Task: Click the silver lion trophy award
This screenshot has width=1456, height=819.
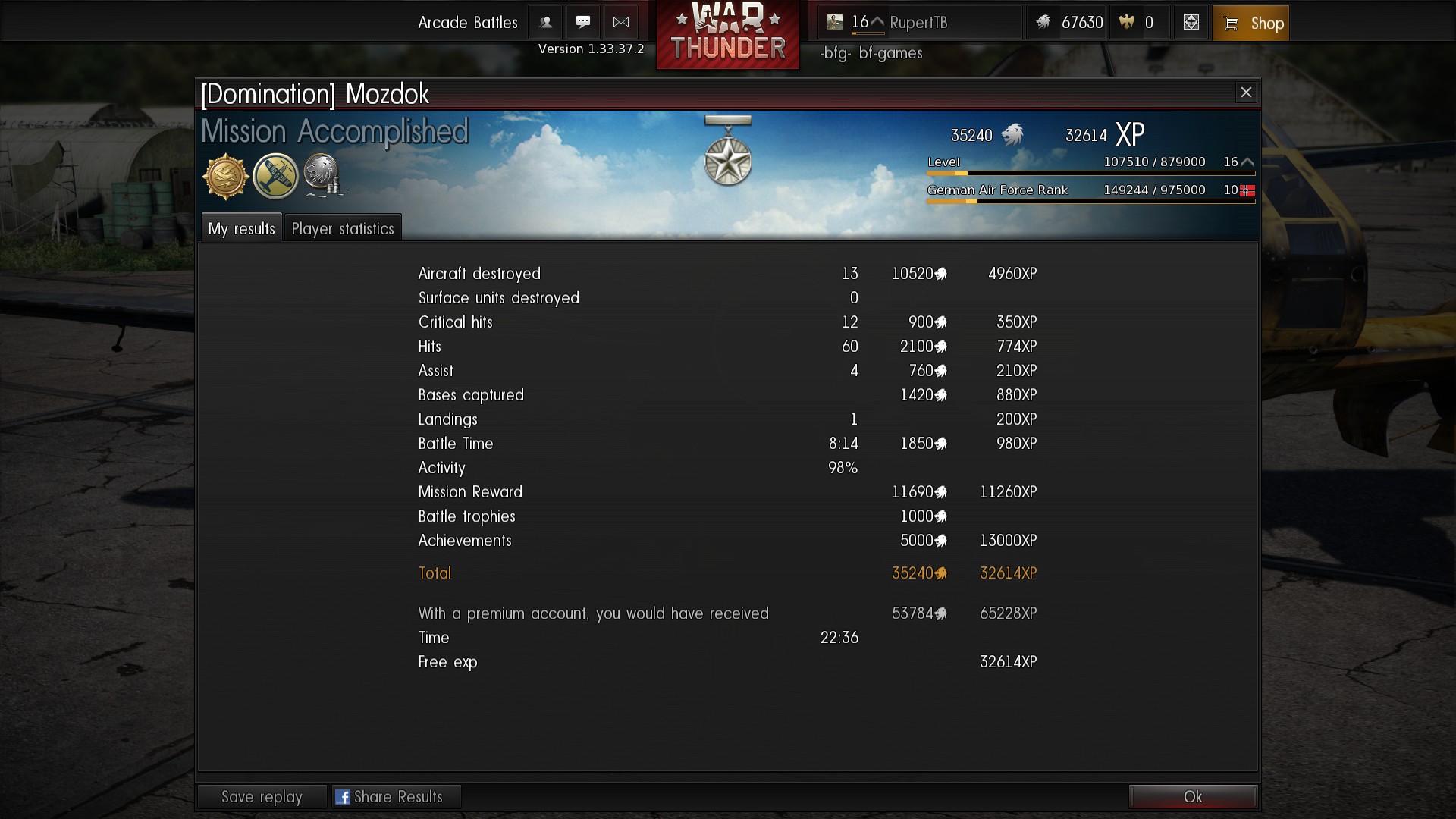Action: click(324, 175)
